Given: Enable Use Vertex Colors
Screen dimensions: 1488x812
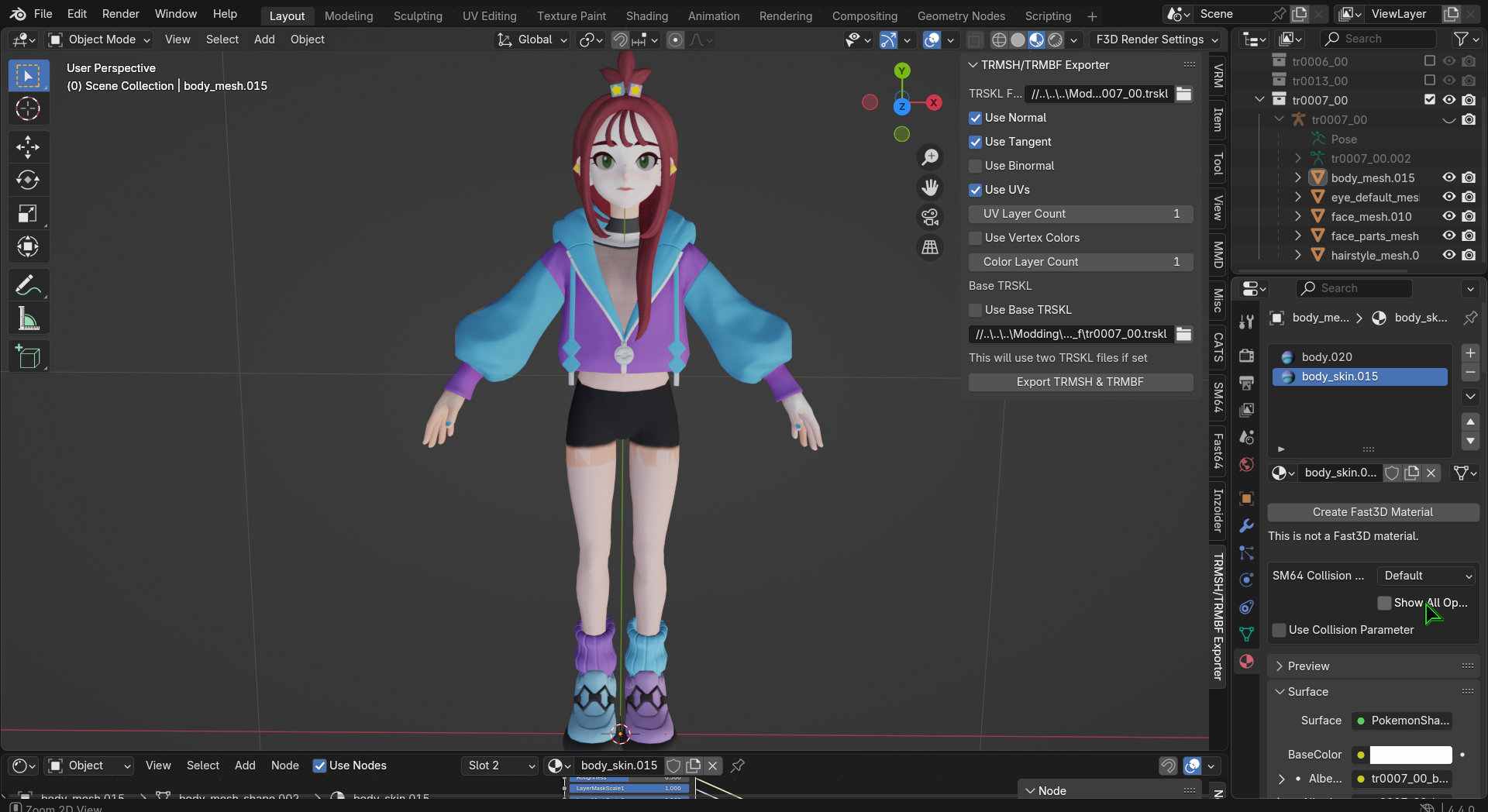Looking at the screenshot, I should pos(976,238).
